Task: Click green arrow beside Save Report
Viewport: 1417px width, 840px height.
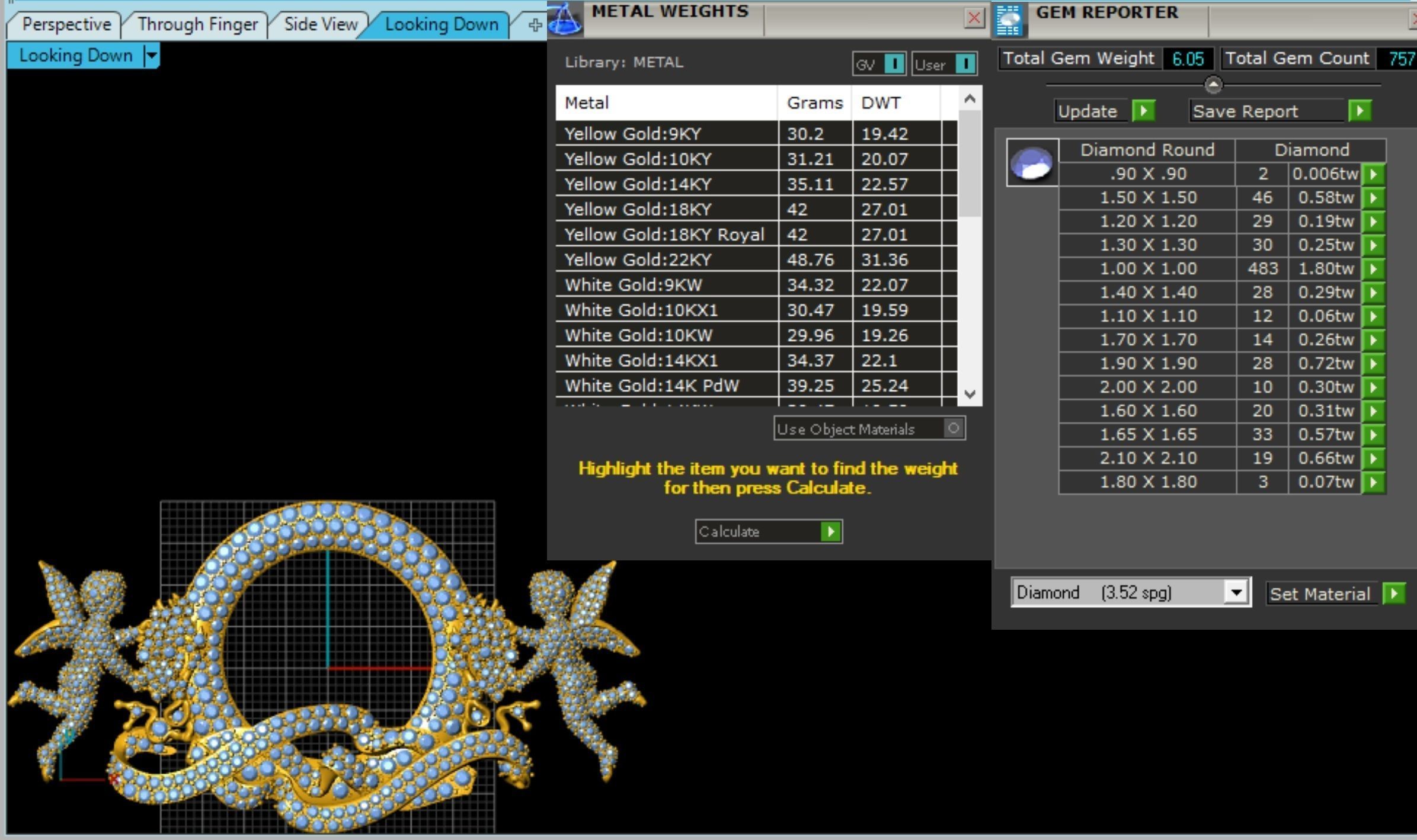Action: pos(1360,111)
